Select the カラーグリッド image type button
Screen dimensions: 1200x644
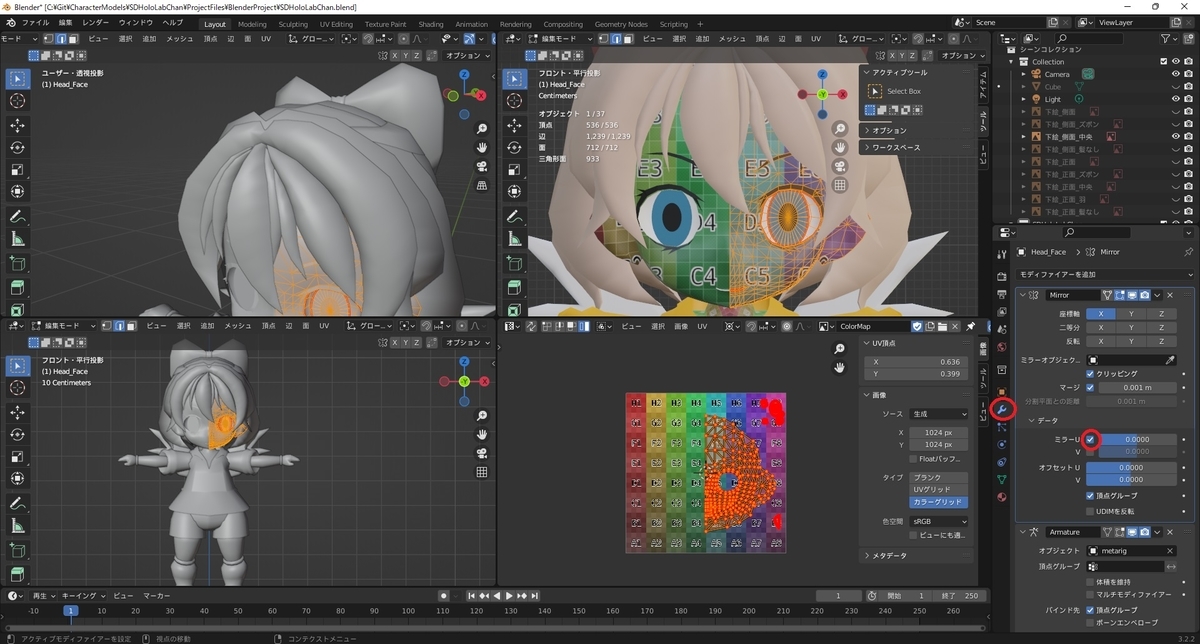point(939,502)
